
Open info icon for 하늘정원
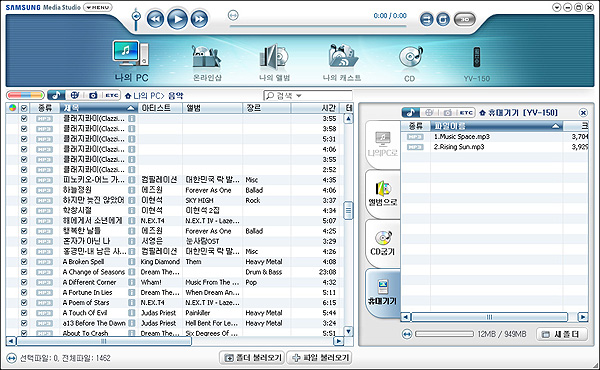coord(132,190)
